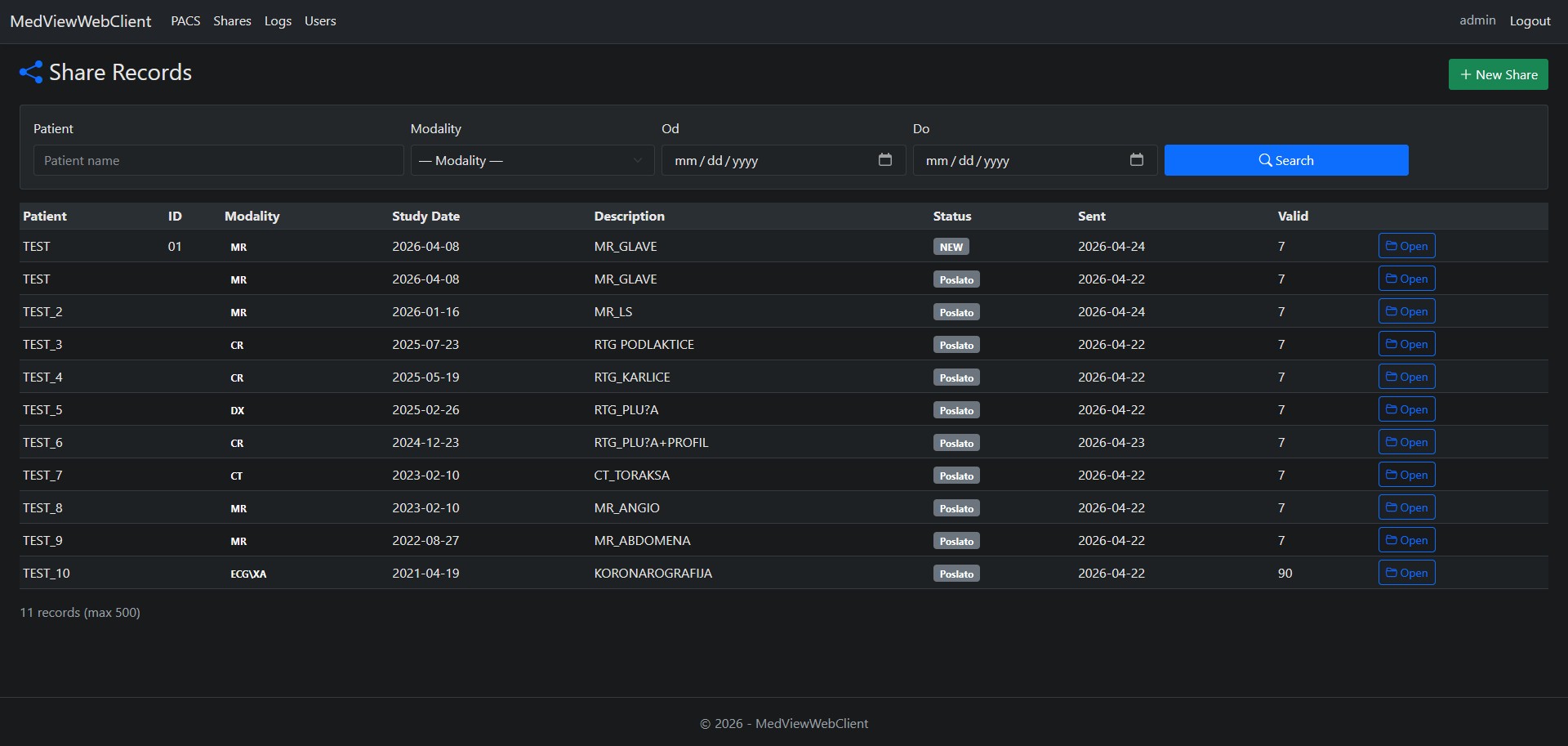1568x746 pixels.
Task: Click the Sent column header
Action: coord(1092,216)
